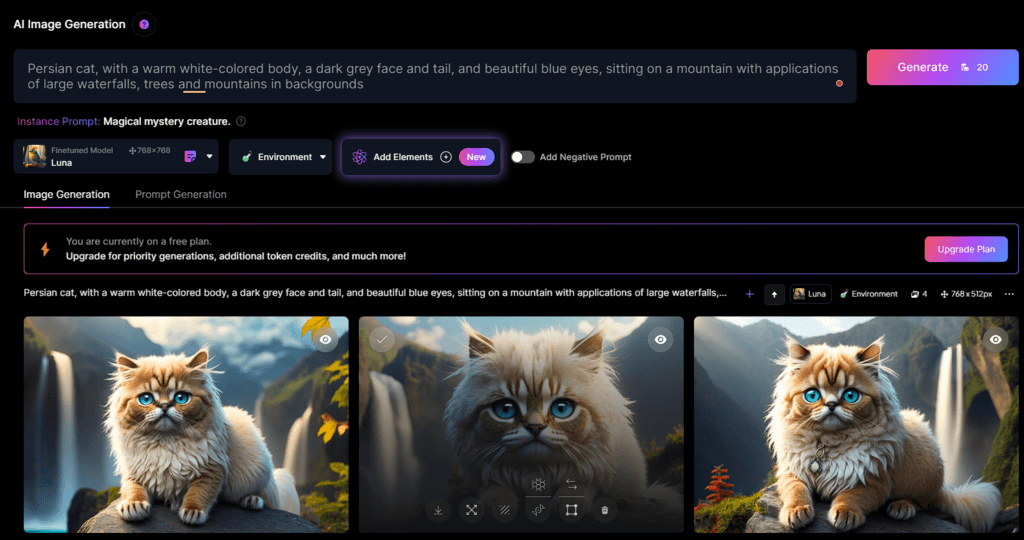Click the Generate button

coord(942,67)
